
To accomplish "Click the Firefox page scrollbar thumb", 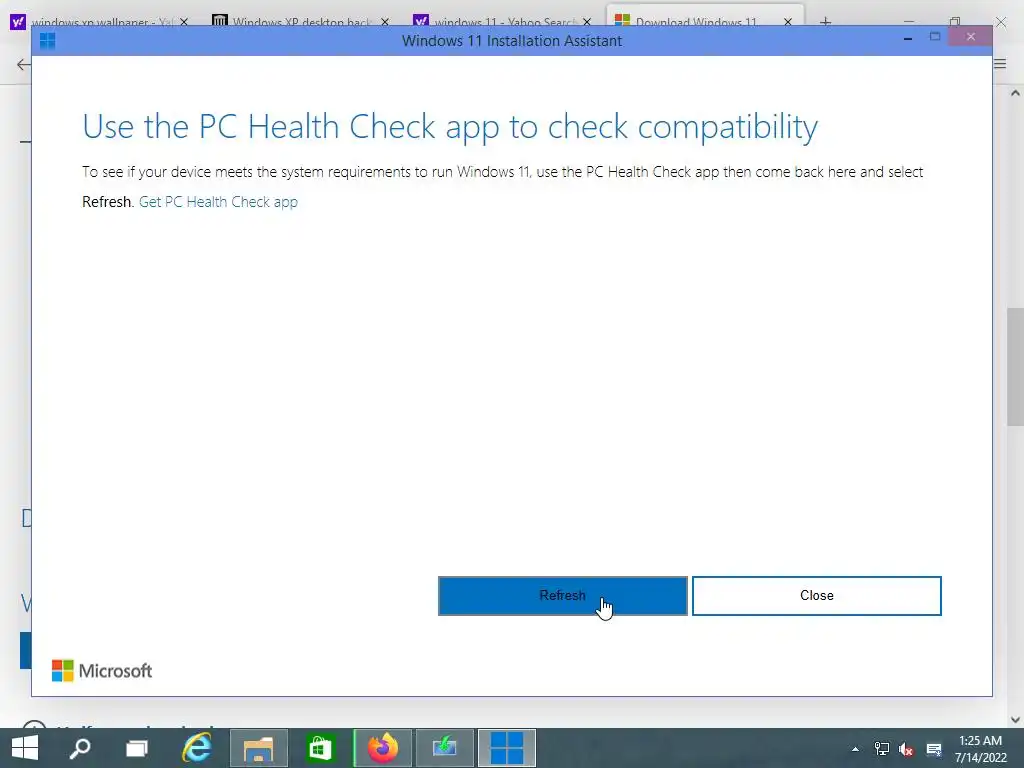I will pos(1015,367).
